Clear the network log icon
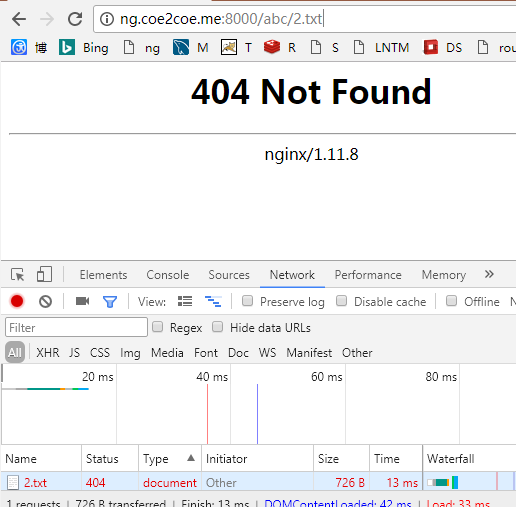Viewport: 516px width, 507px height. (45, 302)
